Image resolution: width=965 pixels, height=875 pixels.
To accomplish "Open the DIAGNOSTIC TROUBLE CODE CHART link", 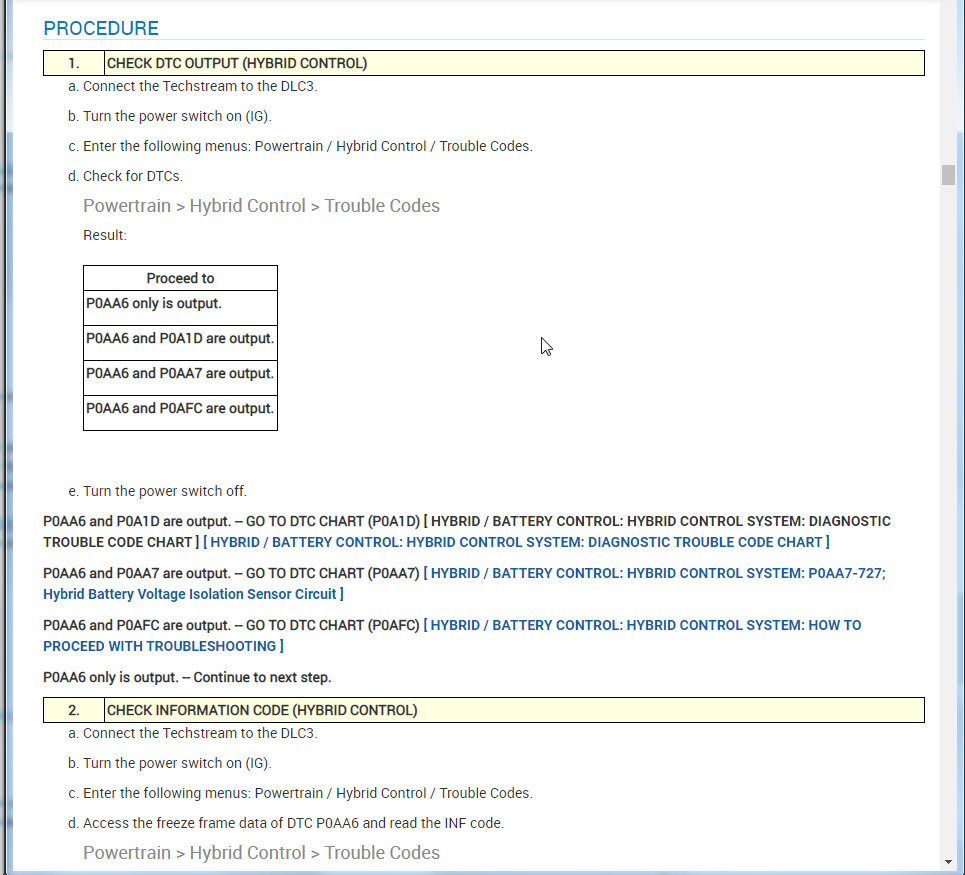I will (x=516, y=542).
